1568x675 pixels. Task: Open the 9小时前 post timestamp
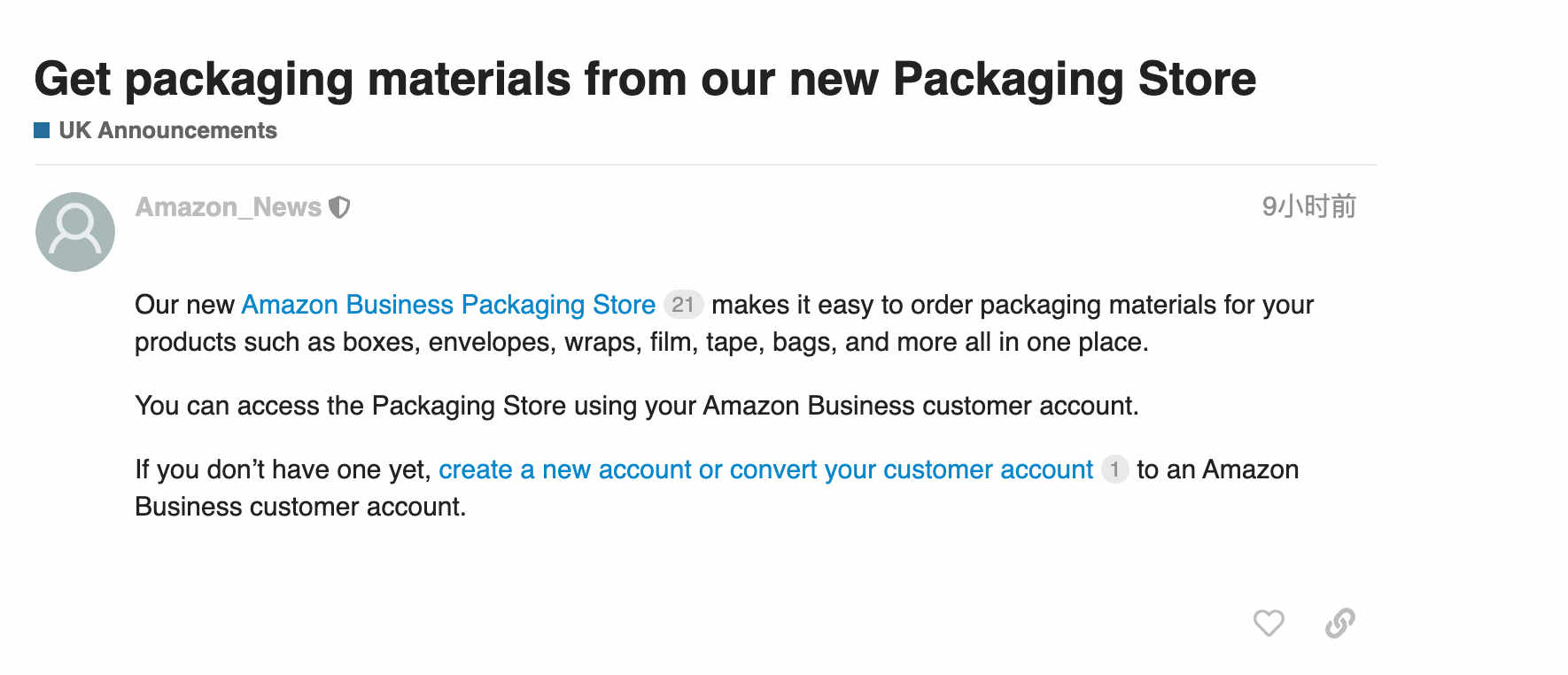coord(1308,206)
